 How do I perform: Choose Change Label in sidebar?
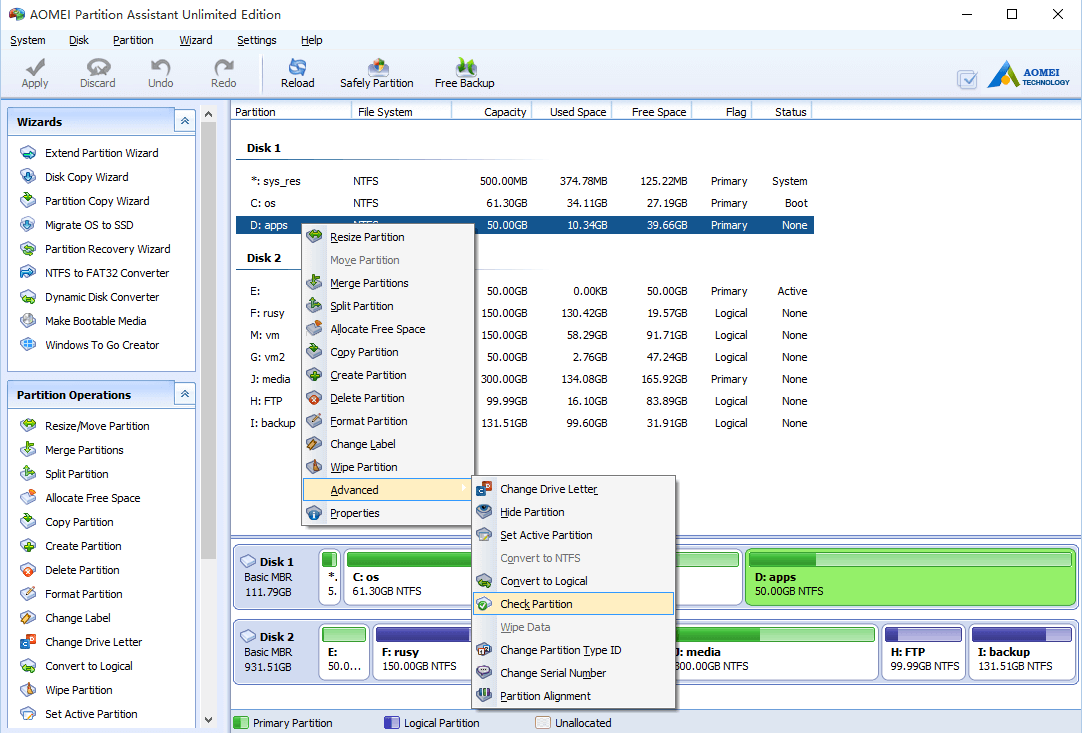click(x=77, y=618)
